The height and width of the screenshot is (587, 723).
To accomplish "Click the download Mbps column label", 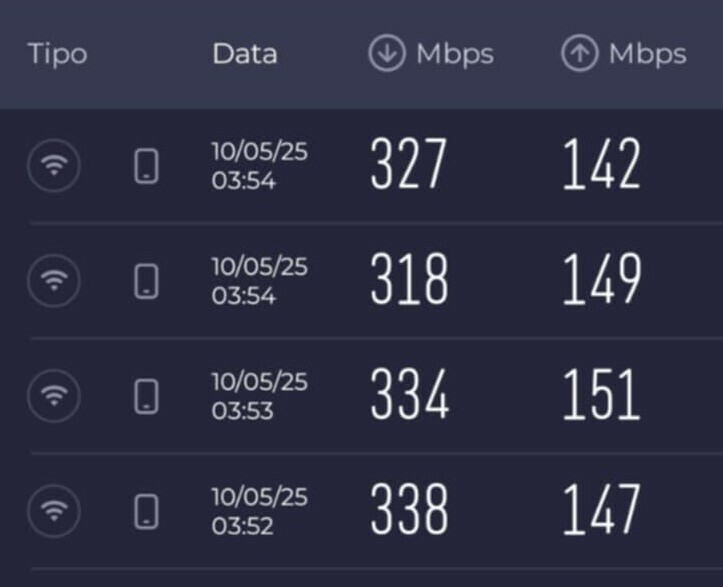I will point(455,55).
